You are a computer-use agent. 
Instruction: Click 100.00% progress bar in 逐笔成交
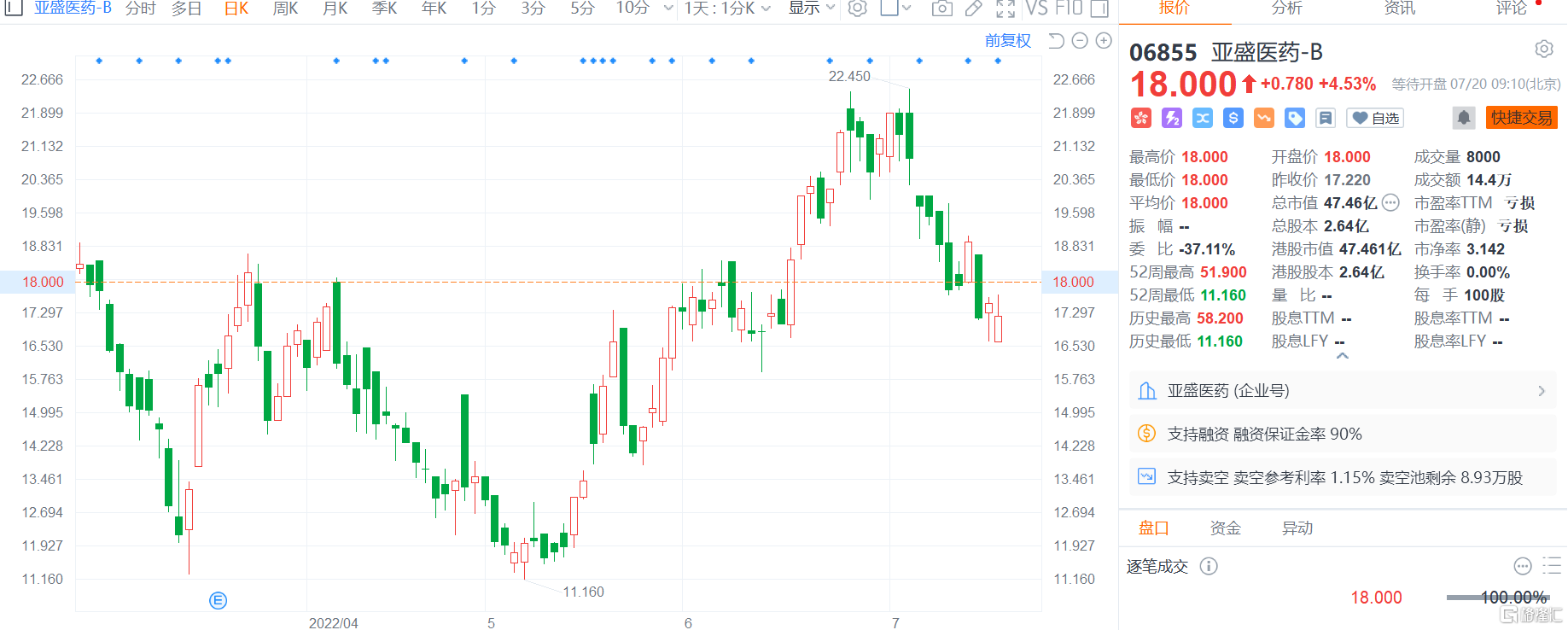(x=1497, y=598)
